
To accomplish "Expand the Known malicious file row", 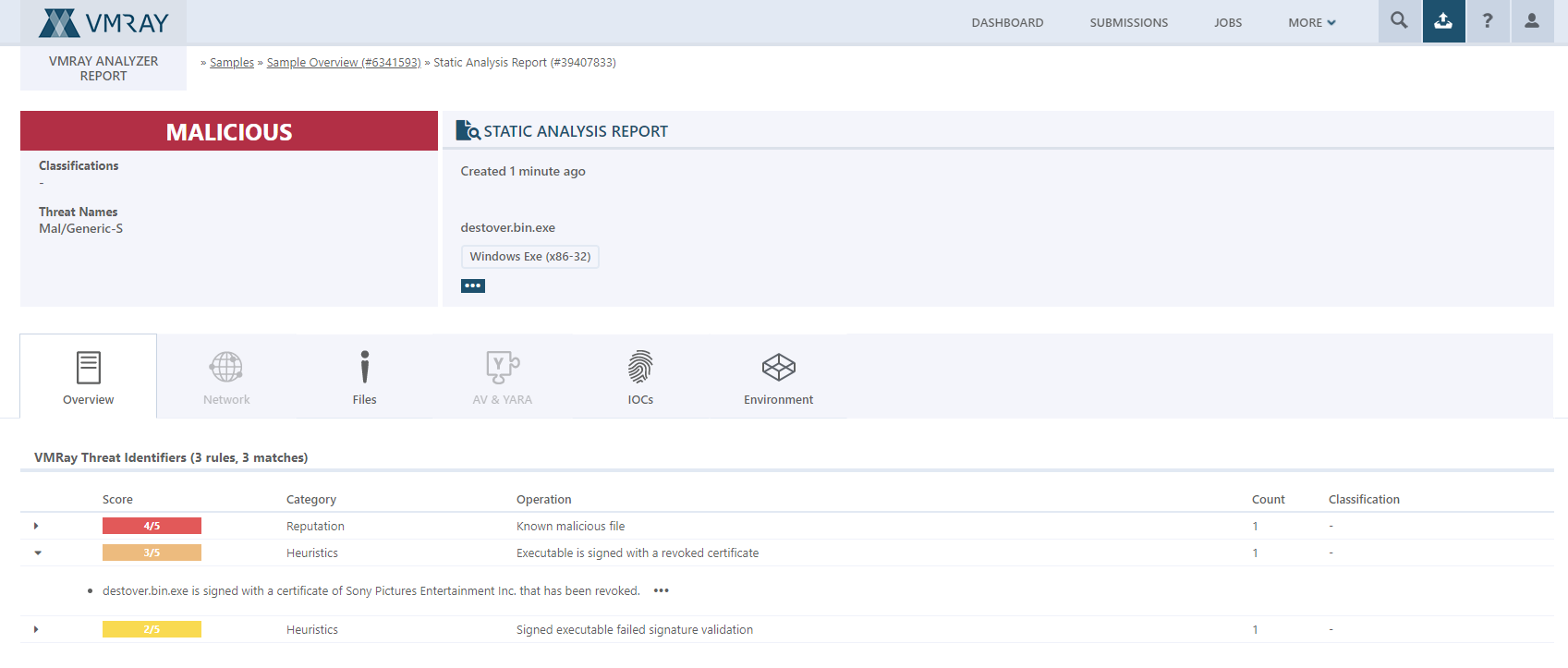I will (x=36, y=526).
